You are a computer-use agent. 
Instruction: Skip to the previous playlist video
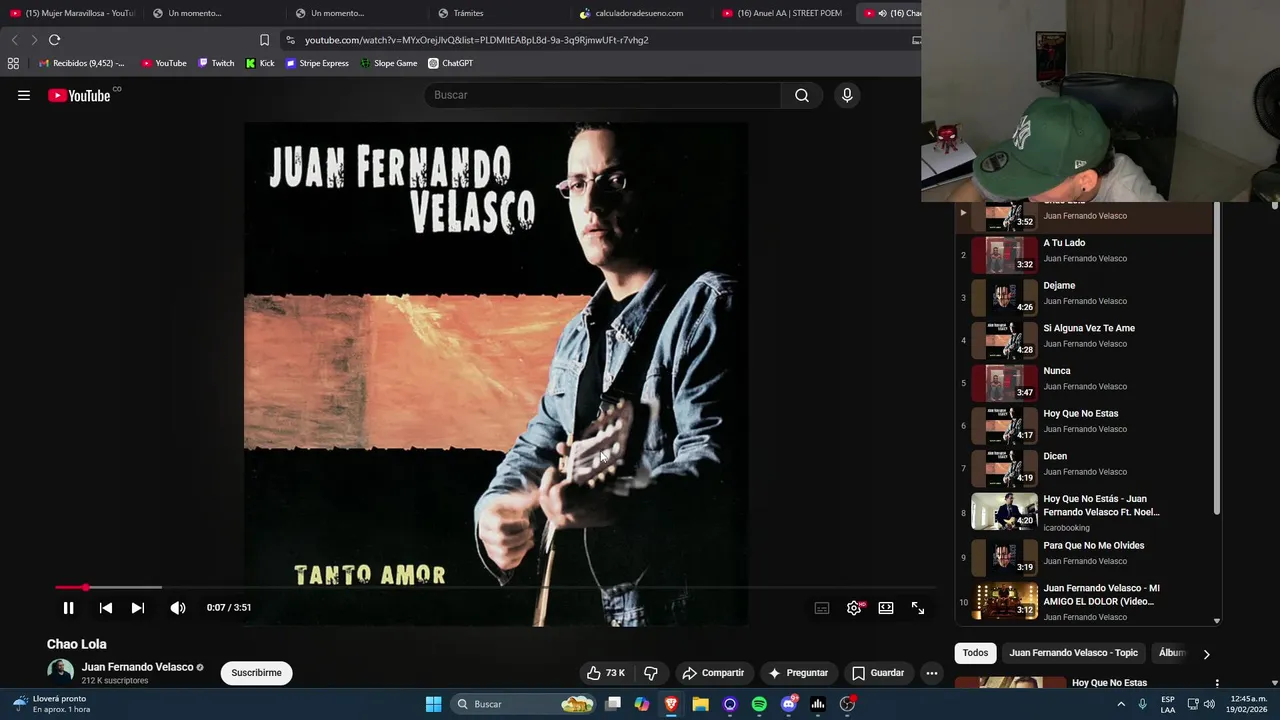[x=105, y=608]
